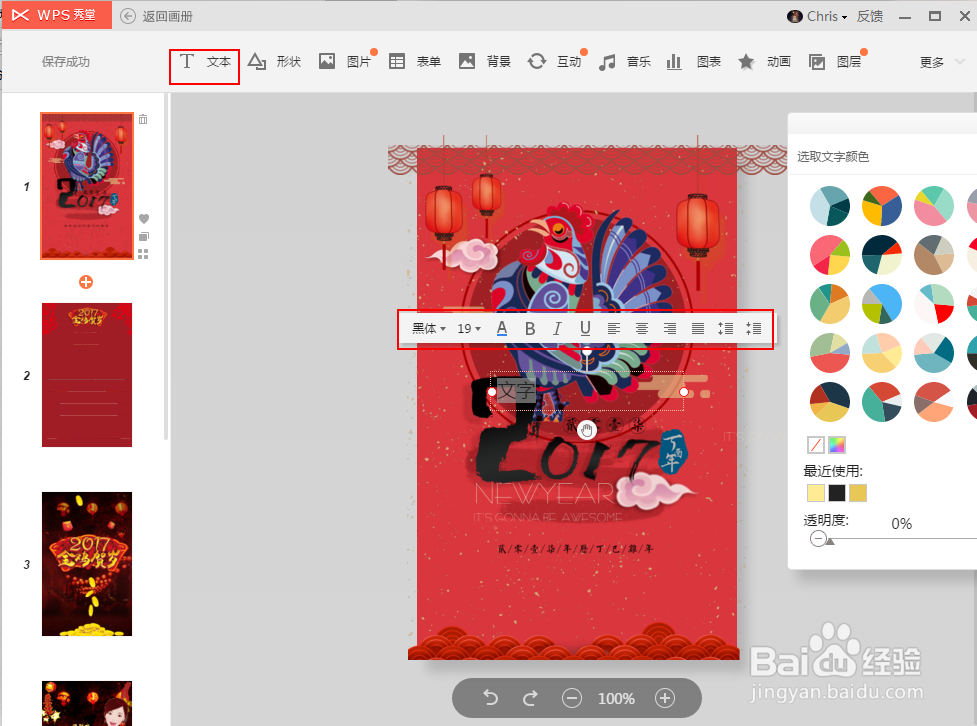The height and width of the screenshot is (726, 977).
Task: Open the 动画 animation tool
Action: click(x=764, y=62)
